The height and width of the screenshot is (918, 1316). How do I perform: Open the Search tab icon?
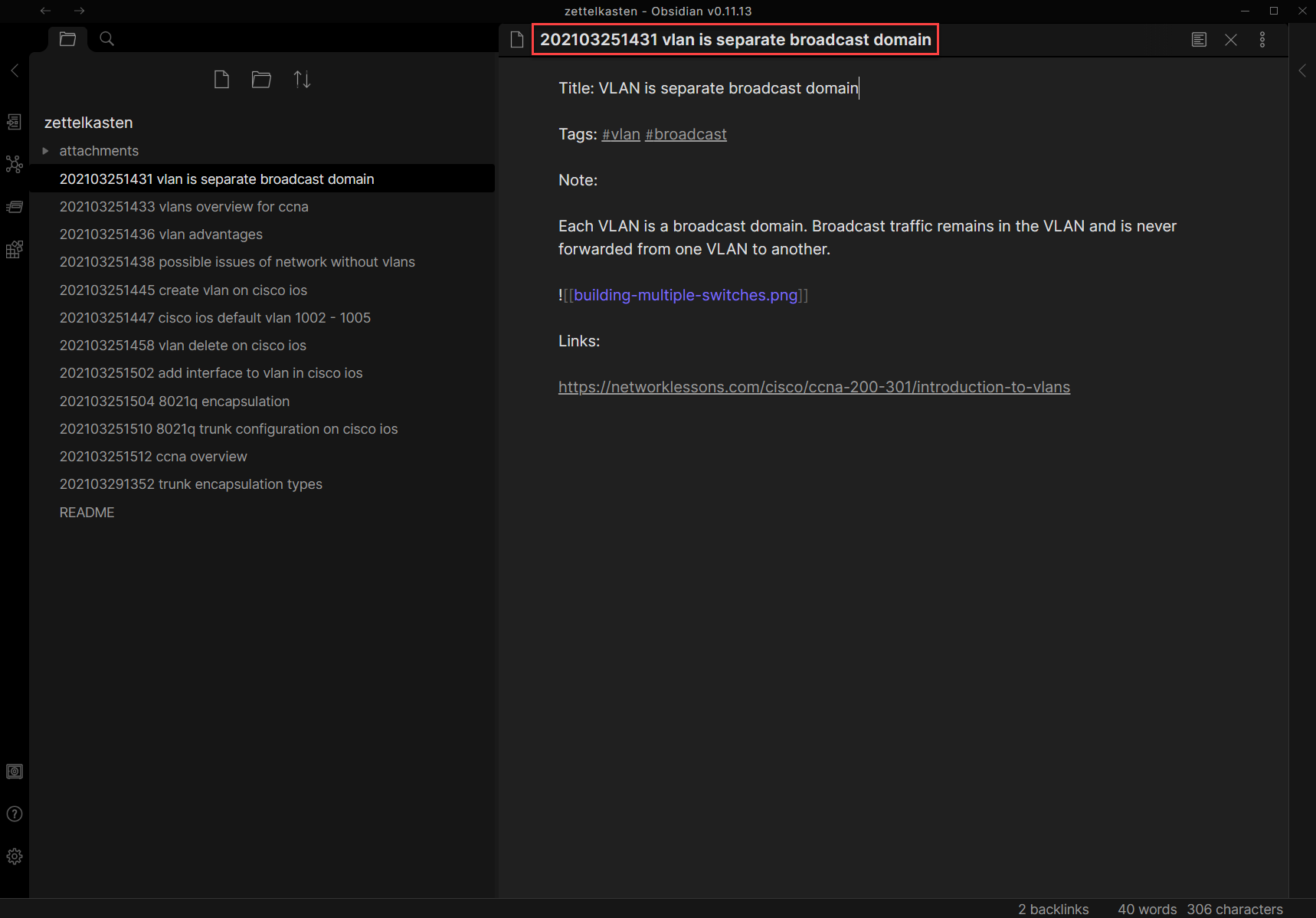click(107, 38)
